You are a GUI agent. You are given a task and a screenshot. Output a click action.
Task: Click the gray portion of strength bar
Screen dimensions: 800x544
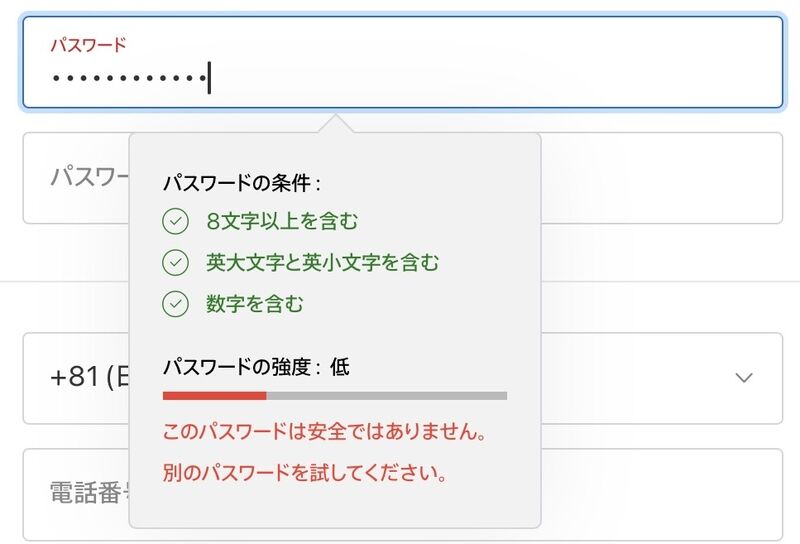387,396
